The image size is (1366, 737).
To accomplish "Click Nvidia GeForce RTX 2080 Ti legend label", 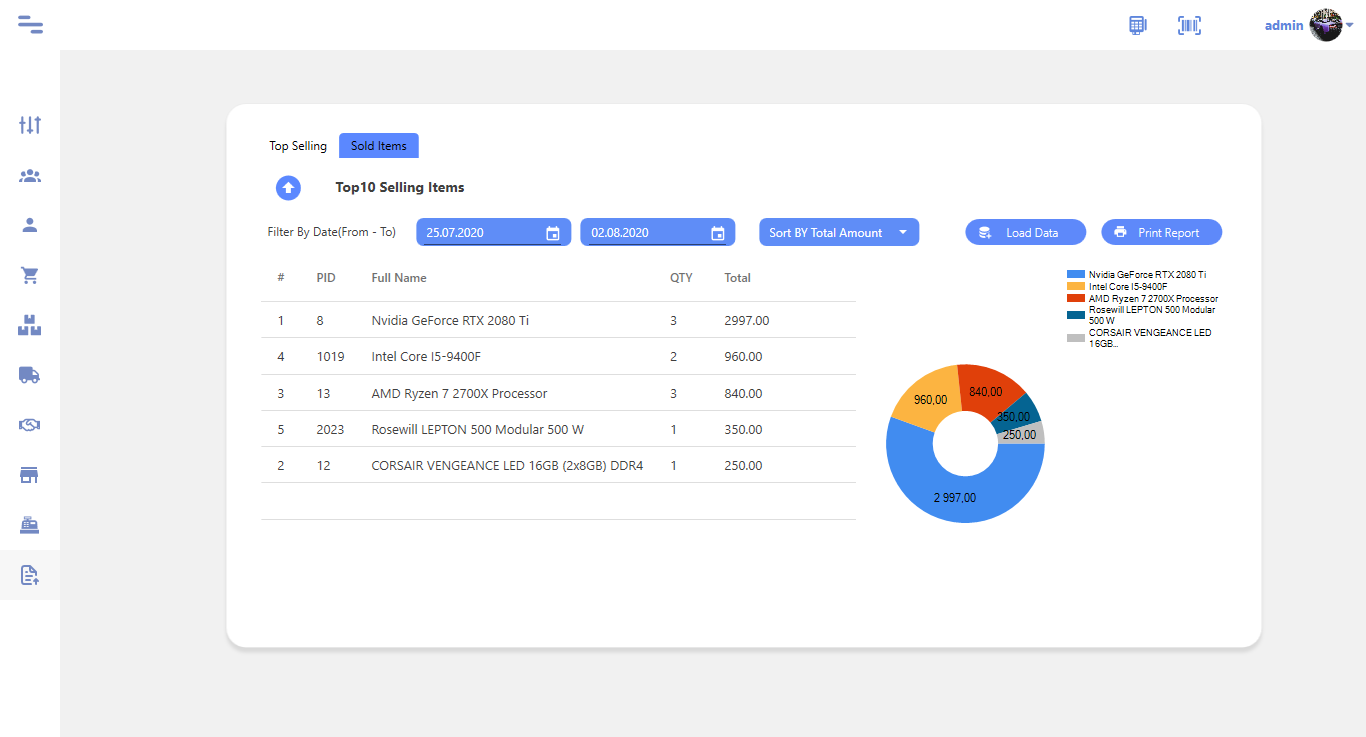I will 1148,274.
